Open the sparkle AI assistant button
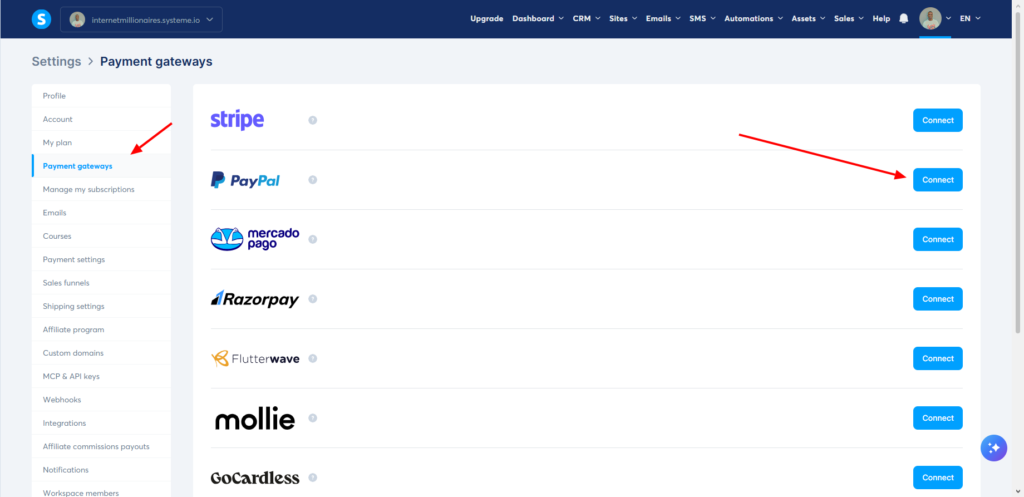This screenshot has height=497, width=1024. coord(993,448)
